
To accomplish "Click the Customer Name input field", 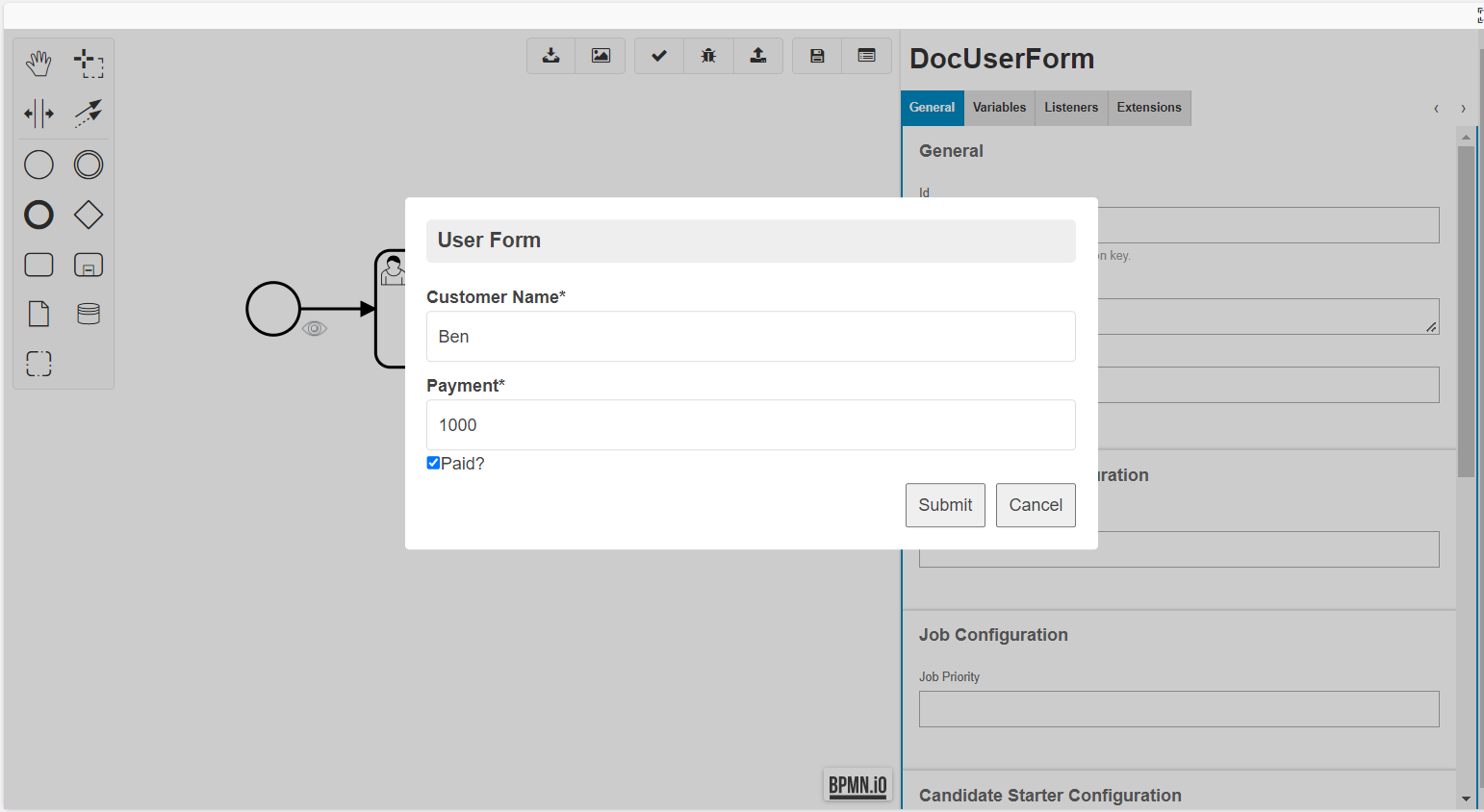I will [x=751, y=337].
